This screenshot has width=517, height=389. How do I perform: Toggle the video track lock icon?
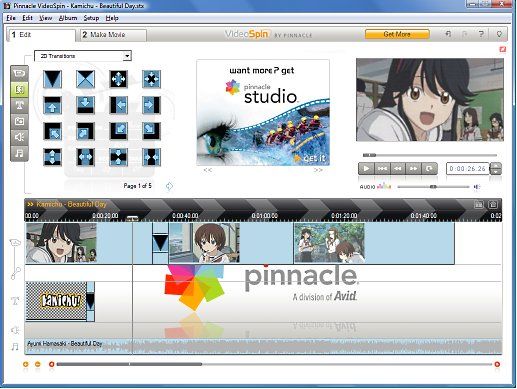[15, 243]
